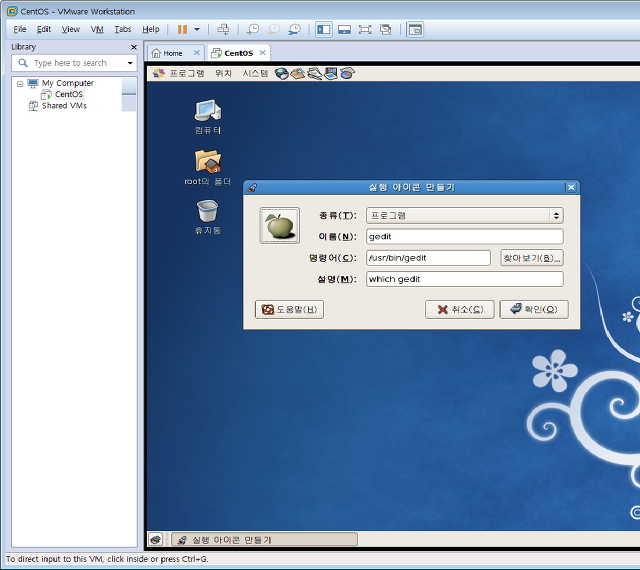Launch the word processor launcher icon in panel
The width and height of the screenshot is (640, 570).
[315, 73]
